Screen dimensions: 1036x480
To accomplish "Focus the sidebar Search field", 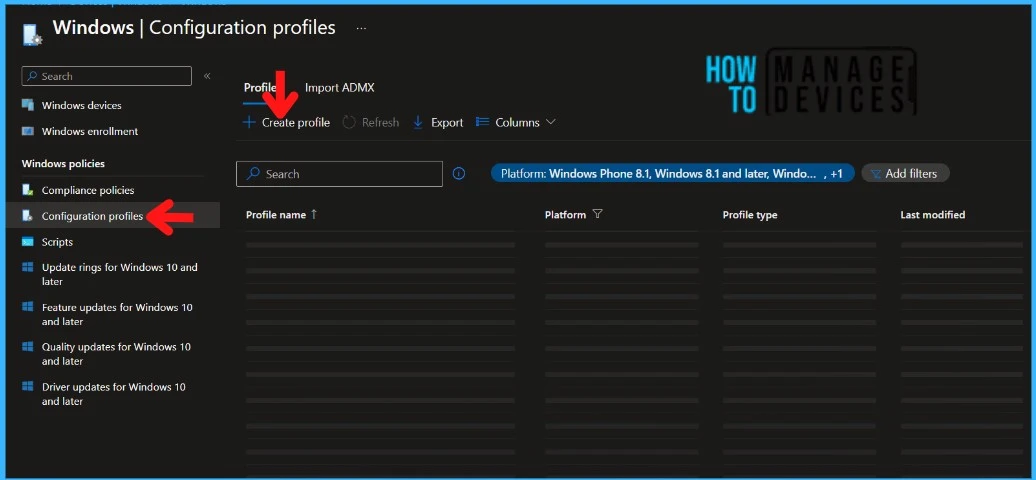I will pyautogui.click(x=106, y=76).
